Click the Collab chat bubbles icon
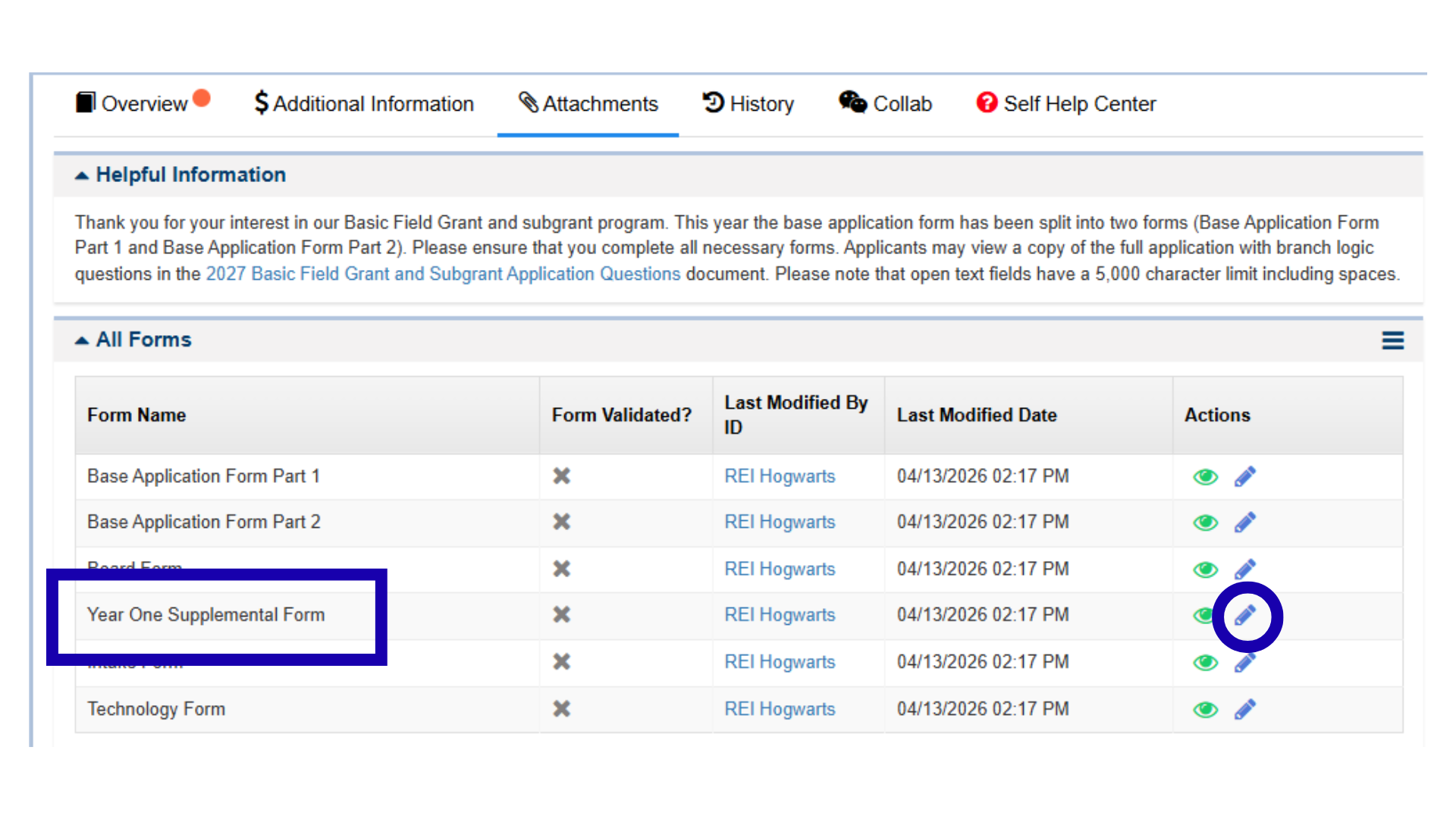Screen dimensions: 1456x819 (x=852, y=102)
